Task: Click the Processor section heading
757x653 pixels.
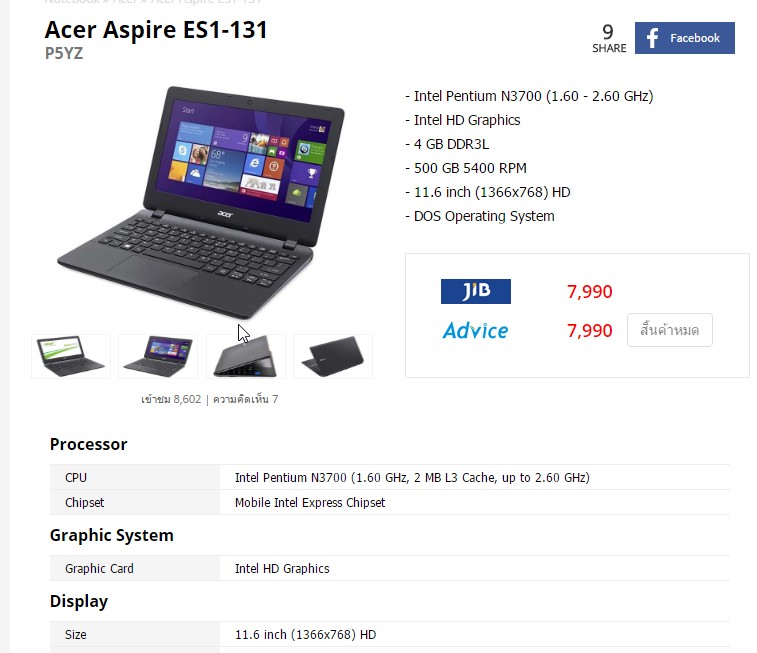Action: coord(88,444)
